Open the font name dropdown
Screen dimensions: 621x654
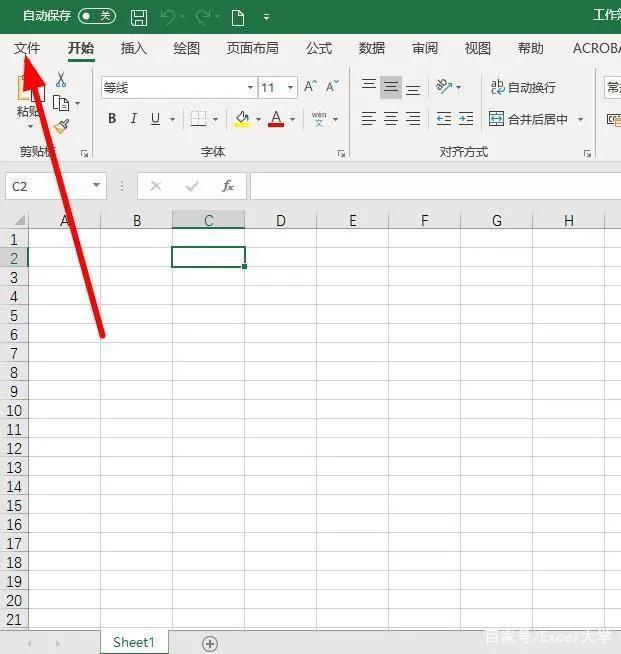250,88
